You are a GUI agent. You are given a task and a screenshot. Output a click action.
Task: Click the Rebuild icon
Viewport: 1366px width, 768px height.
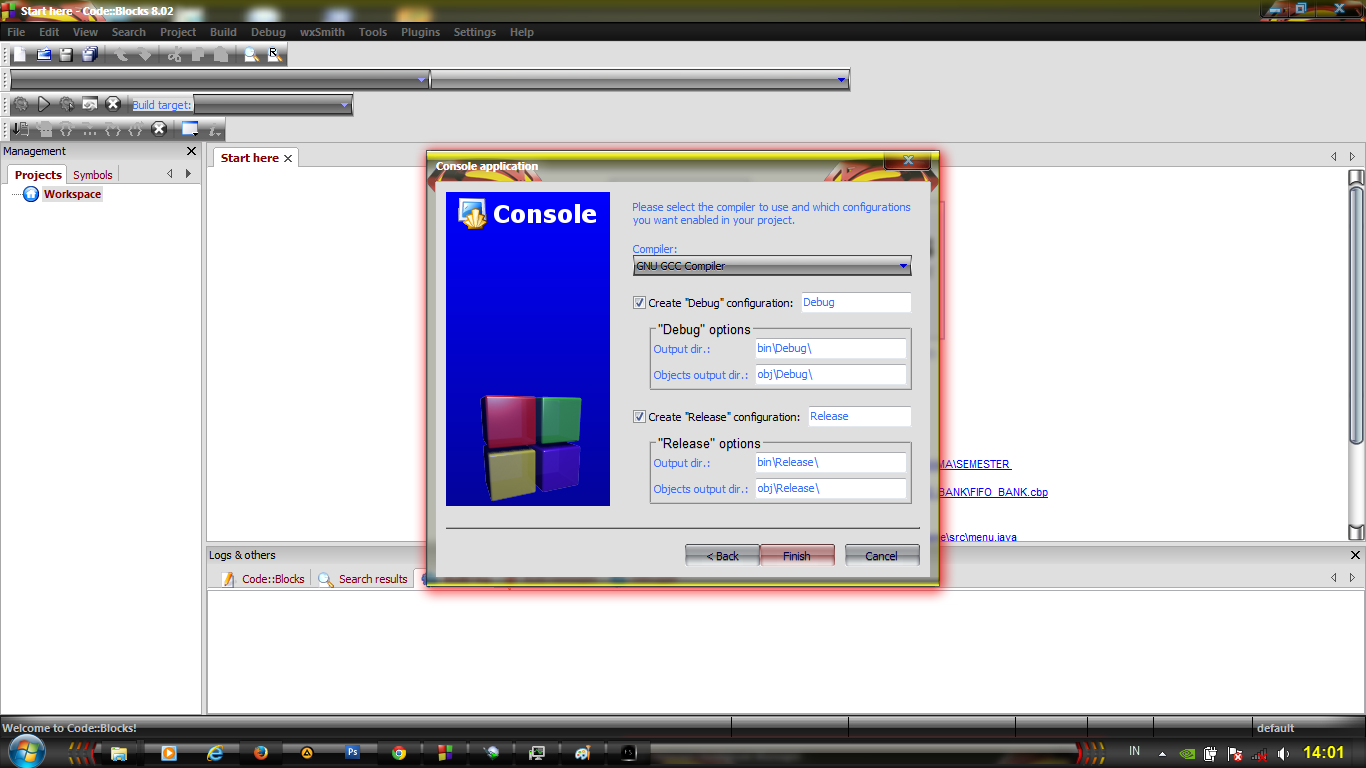90,104
